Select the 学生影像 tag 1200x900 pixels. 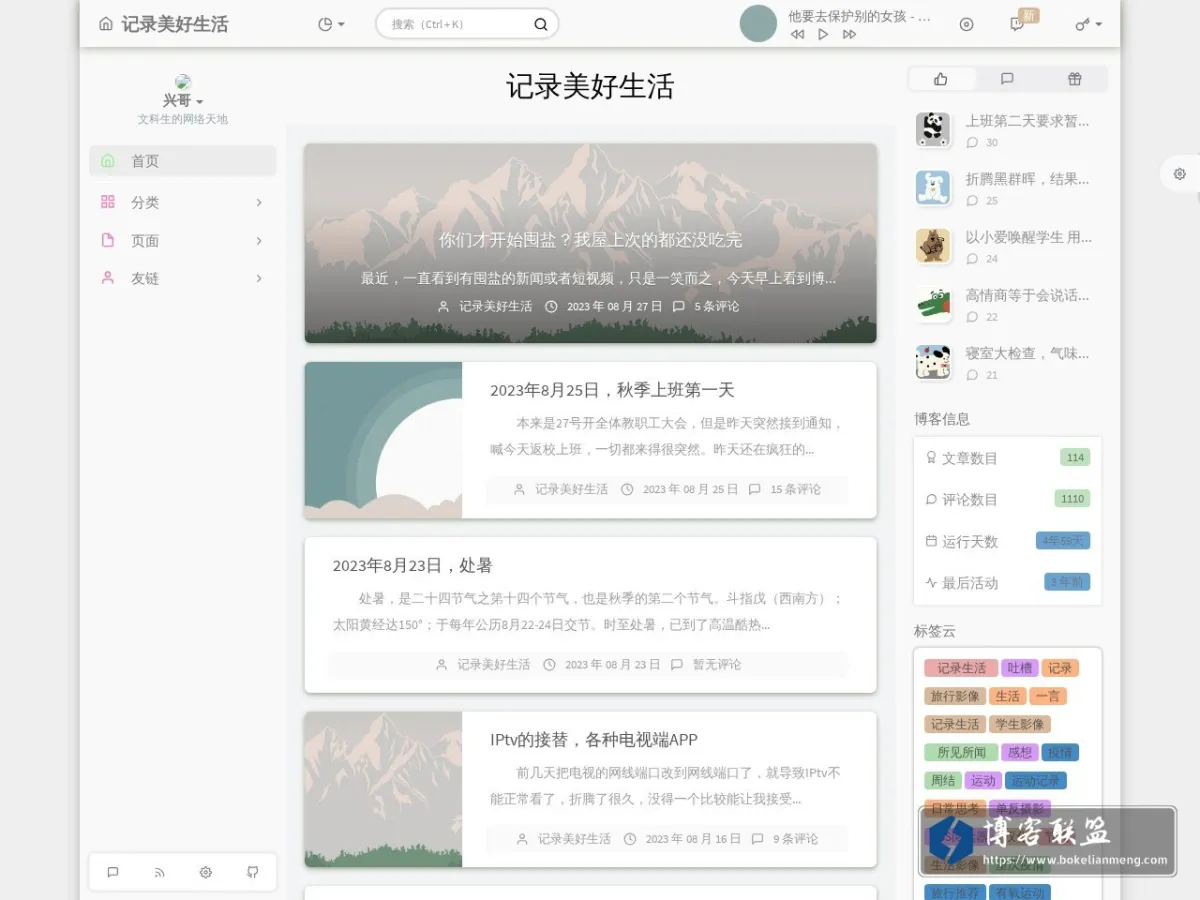point(1020,724)
